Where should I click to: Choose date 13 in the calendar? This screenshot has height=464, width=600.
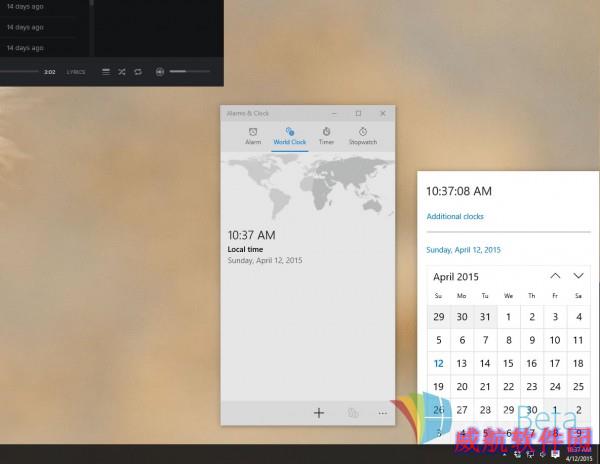point(462,363)
